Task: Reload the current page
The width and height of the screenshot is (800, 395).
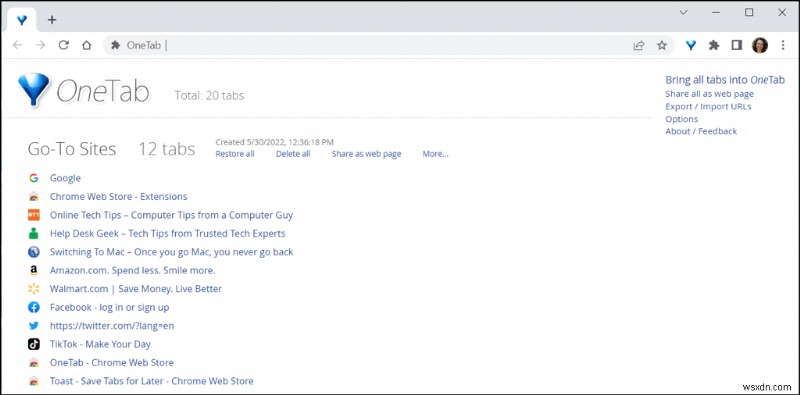Action: coord(63,45)
